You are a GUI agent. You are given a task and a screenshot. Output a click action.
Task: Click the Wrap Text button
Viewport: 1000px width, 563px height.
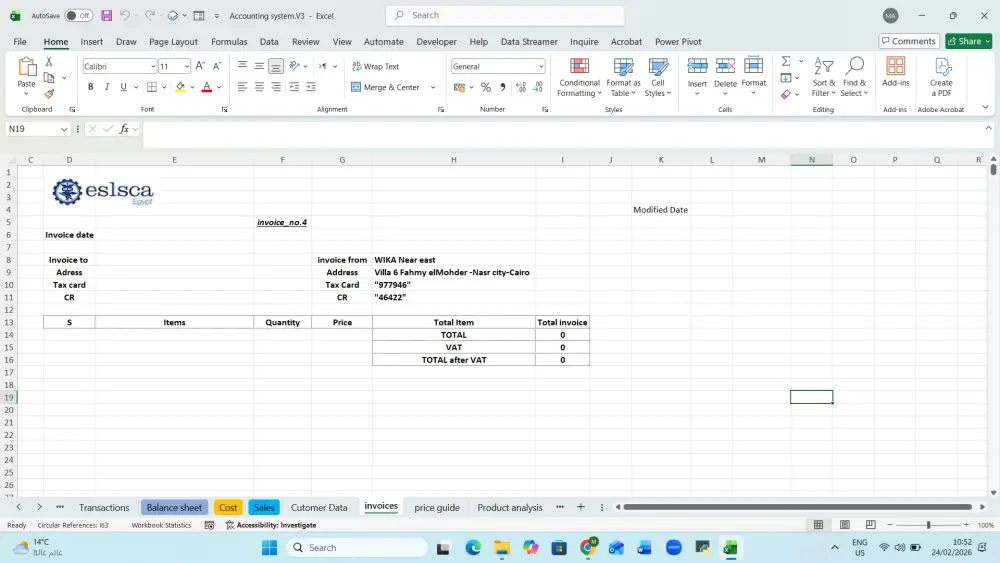(x=376, y=66)
